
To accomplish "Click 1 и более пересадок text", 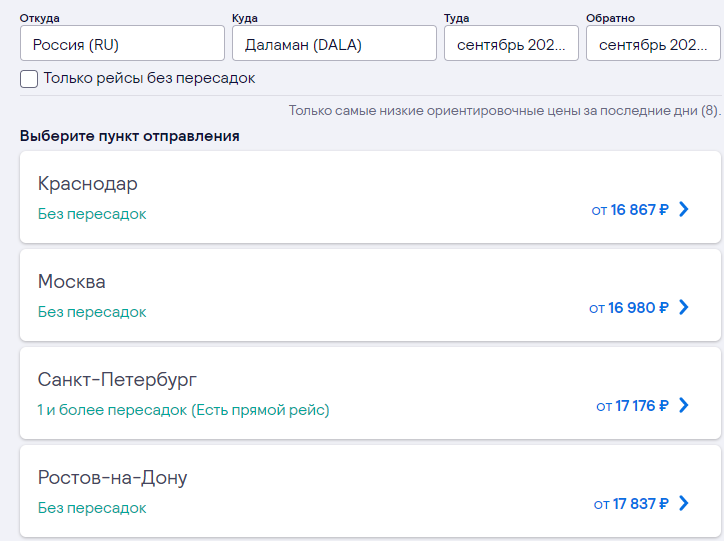I will tap(112, 410).
